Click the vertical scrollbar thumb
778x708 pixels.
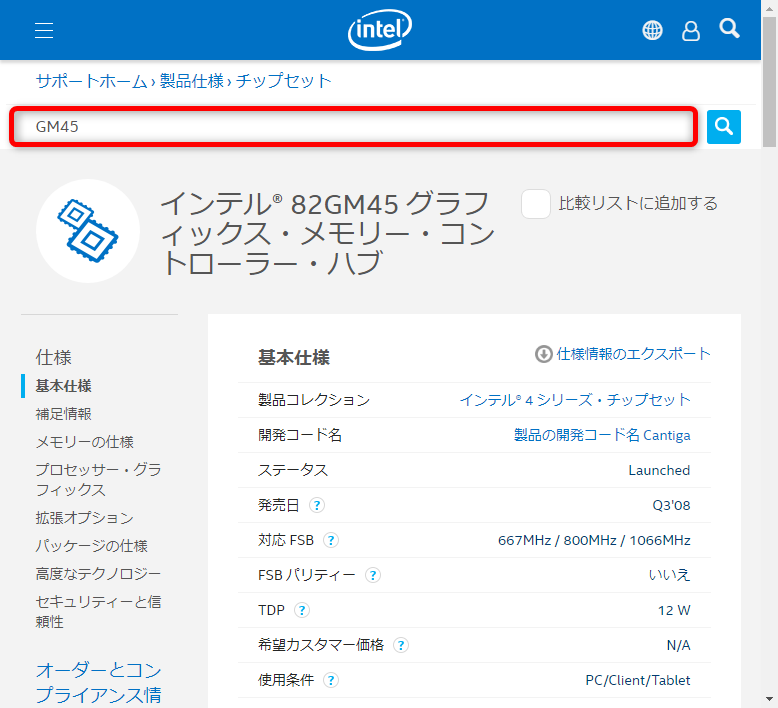point(770,82)
